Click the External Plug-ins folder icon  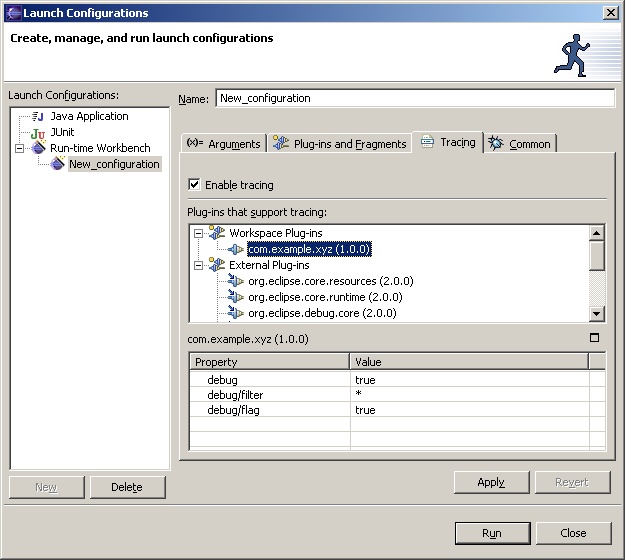pos(217,265)
